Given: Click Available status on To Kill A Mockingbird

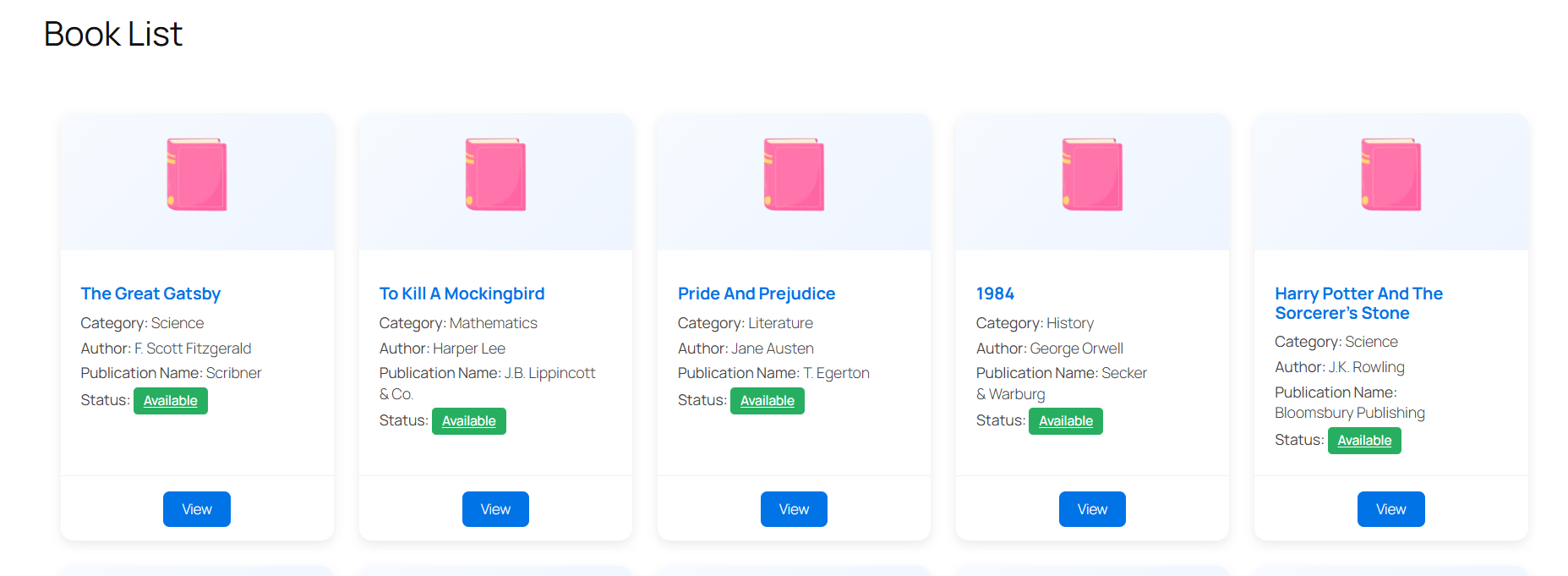Looking at the screenshot, I should coord(468,420).
